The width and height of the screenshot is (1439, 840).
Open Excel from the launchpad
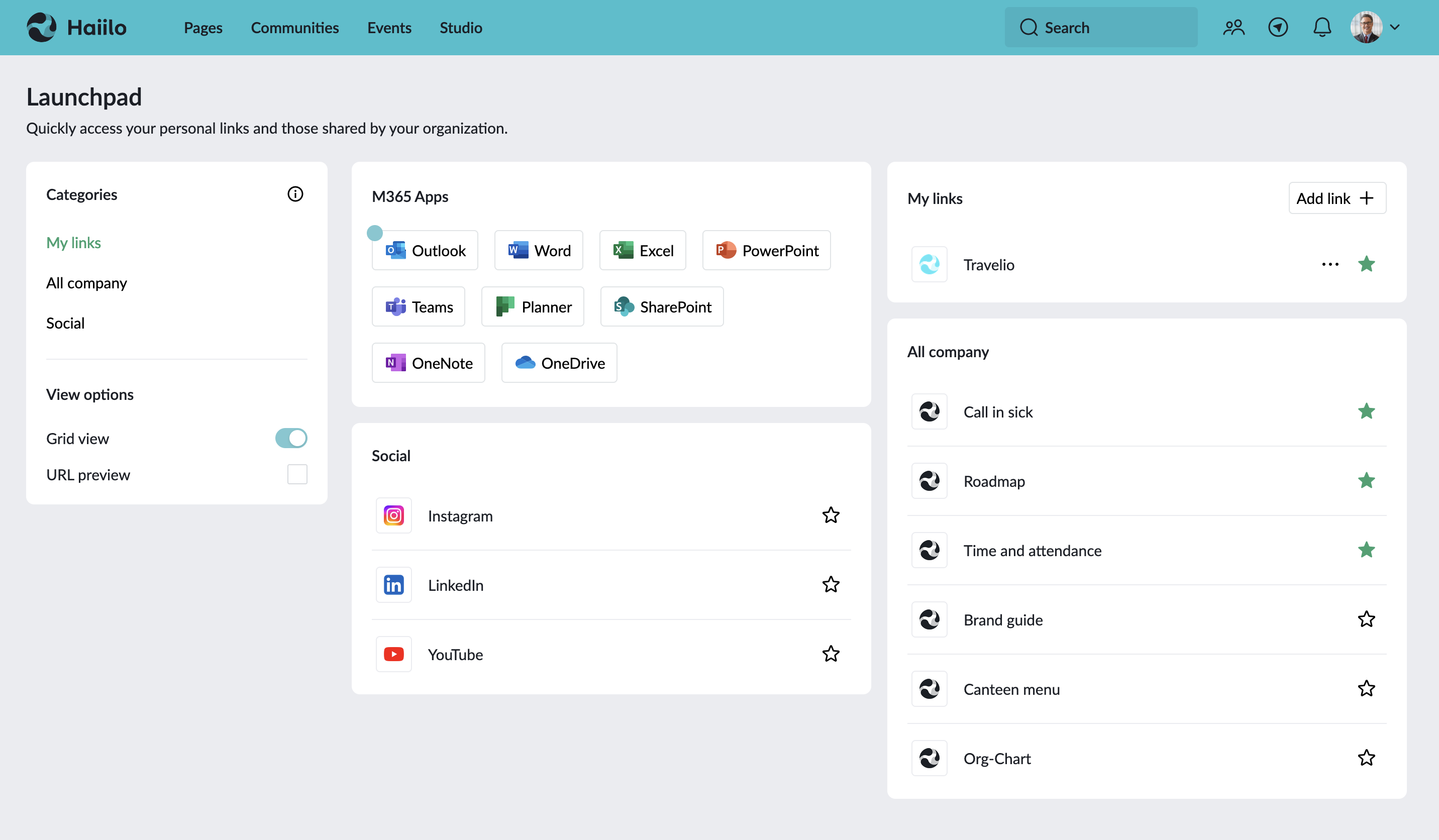click(643, 250)
